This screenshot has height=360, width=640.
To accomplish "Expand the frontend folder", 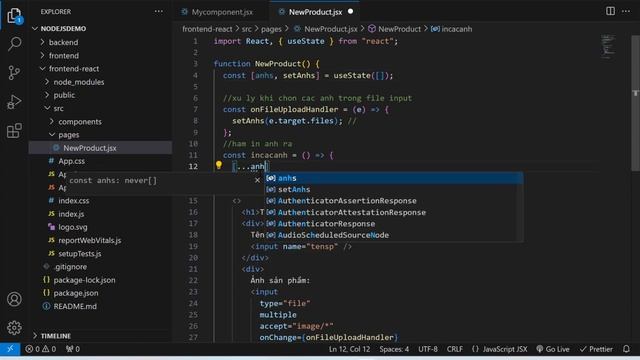I will coord(100,56).
